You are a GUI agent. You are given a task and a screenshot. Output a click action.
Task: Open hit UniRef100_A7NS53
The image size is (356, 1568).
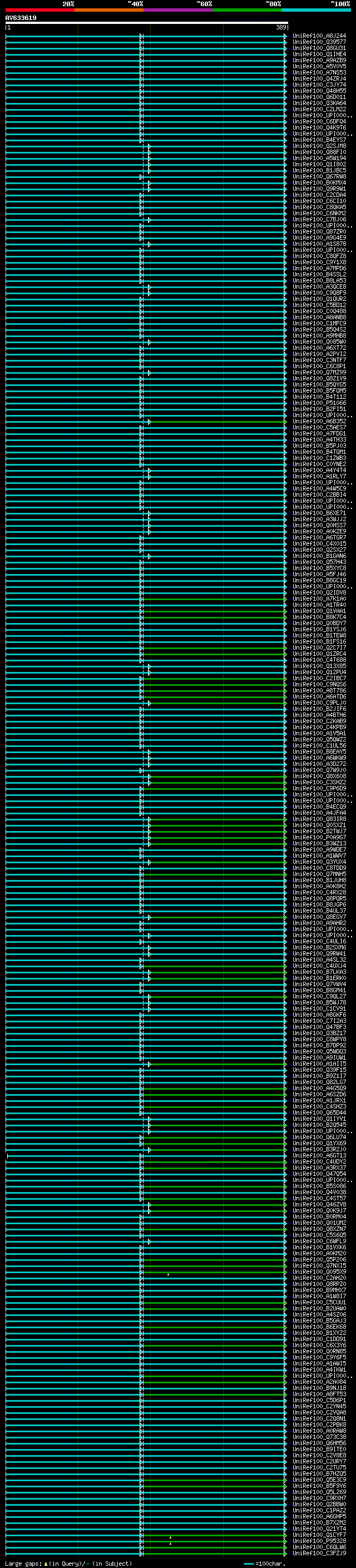point(319,72)
